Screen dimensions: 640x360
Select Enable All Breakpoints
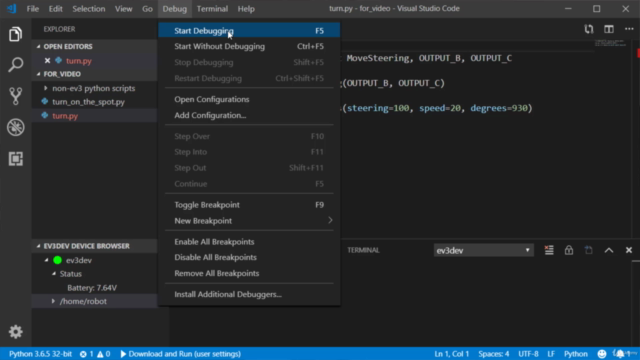click(x=249, y=242)
